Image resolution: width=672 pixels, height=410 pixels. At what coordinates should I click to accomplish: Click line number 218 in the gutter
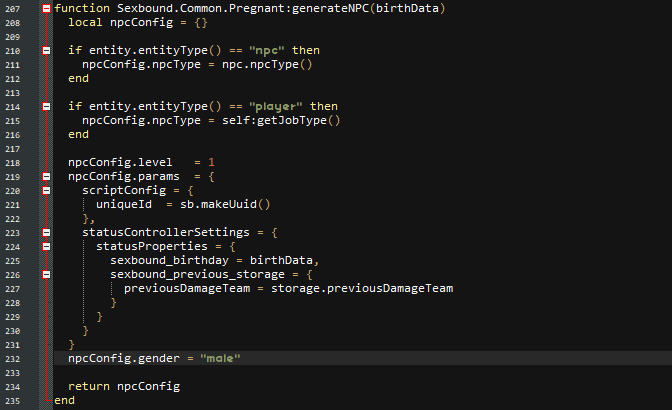point(12,163)
